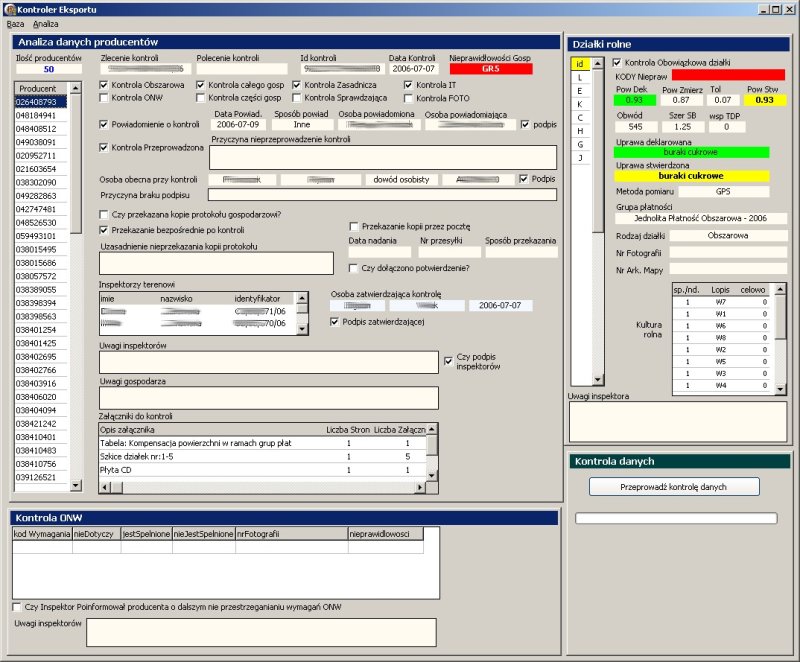The width and height of the screenshot is (800, 662).
Task: Click Nr Fotografii field
Action: click(x=728, y=252)
